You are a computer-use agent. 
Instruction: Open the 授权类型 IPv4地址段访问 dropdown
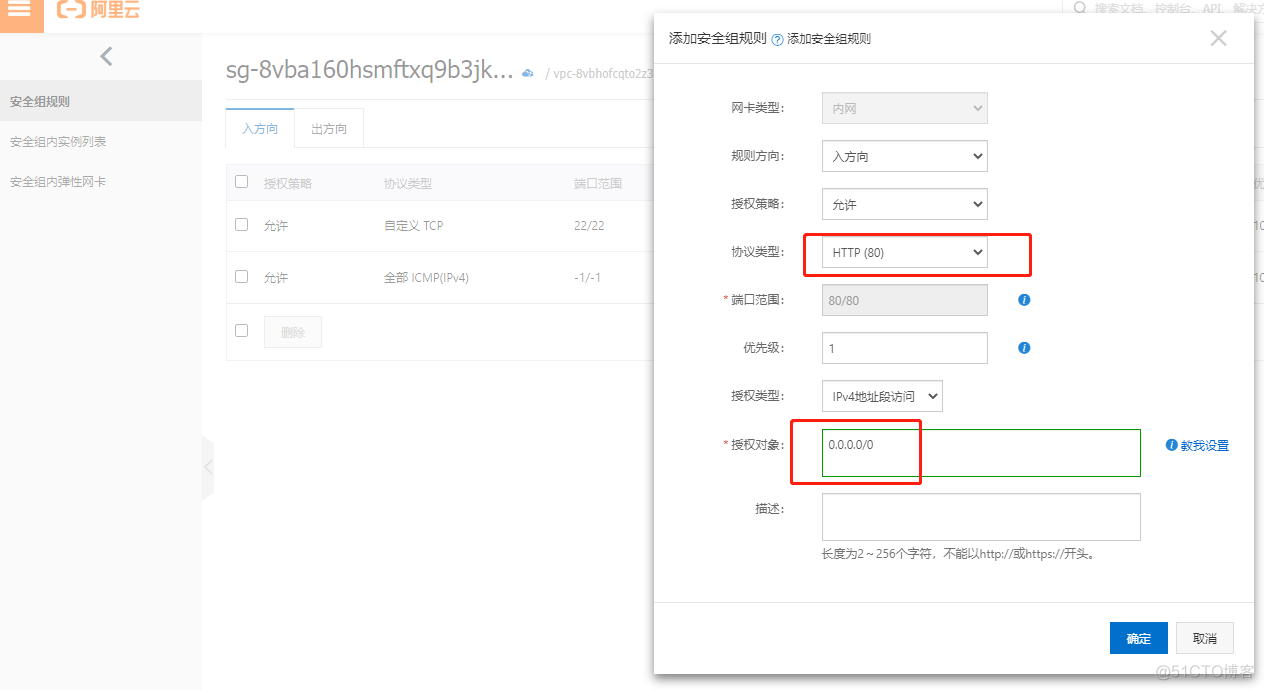pyautogui.click(x=882, y=396)
